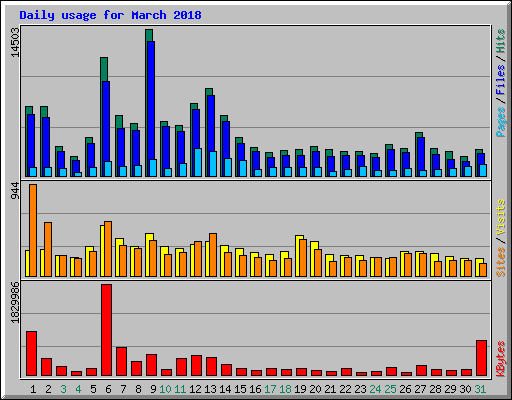The image size is (512, 400).
Task: Click day 10 on the x-axis
Action: pos(165,389)
